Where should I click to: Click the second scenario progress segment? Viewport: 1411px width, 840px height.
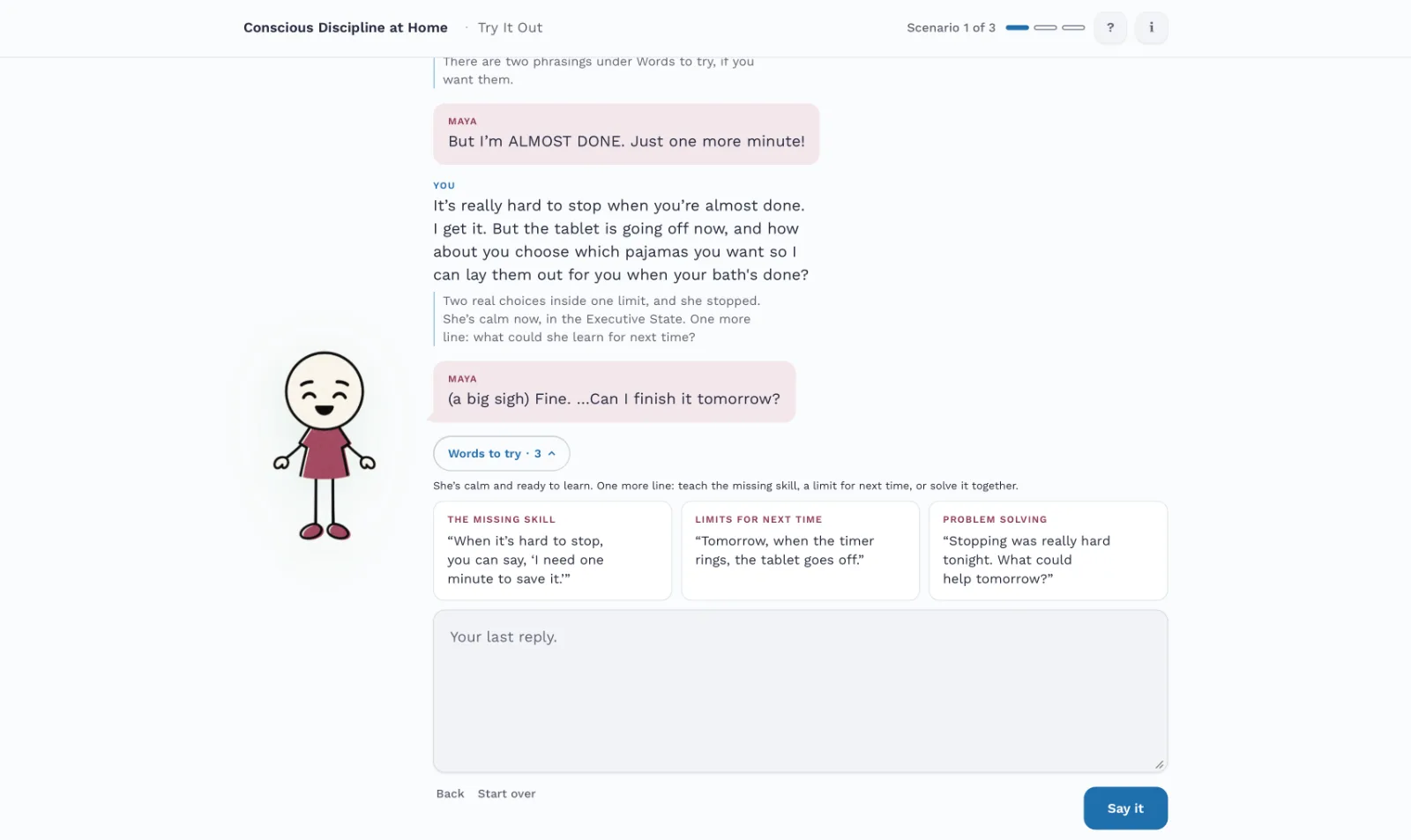(x=1045, y=27)
